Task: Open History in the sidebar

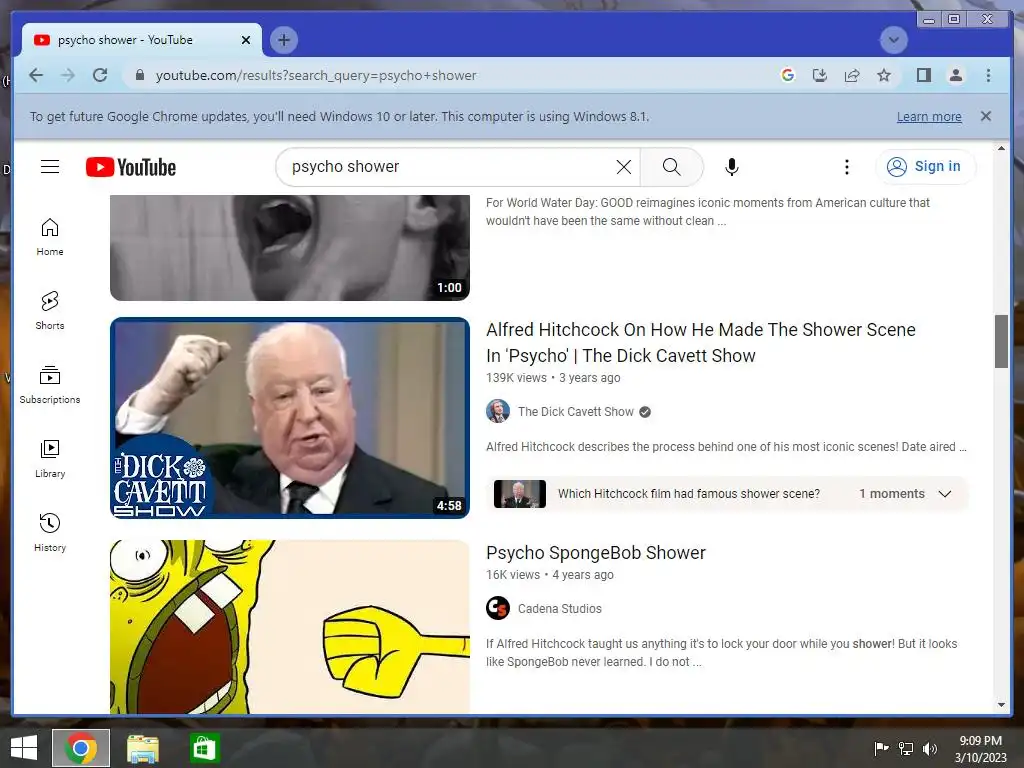Action: point(50,532)
